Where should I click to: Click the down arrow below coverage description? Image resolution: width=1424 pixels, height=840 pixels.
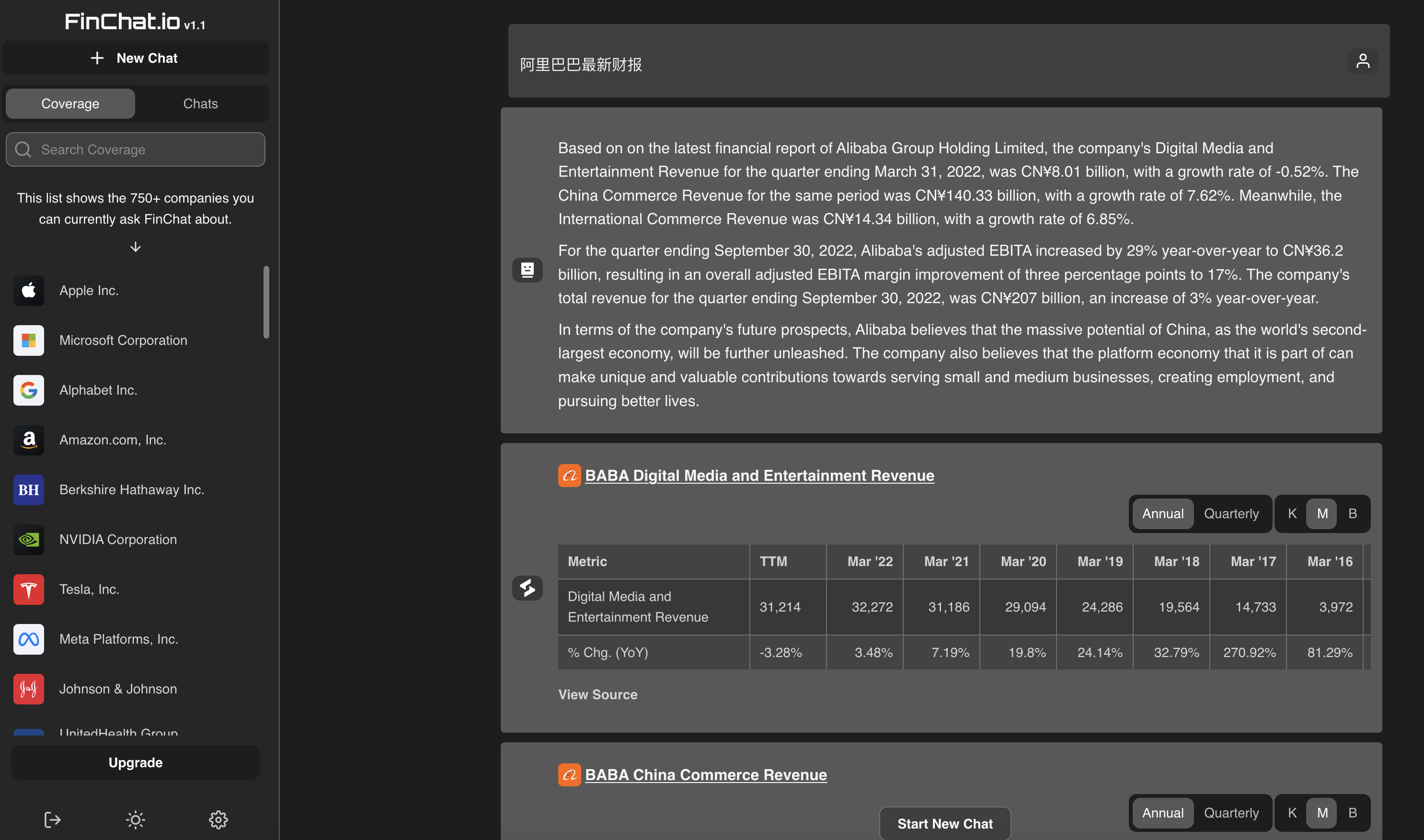tap(135, 247)
